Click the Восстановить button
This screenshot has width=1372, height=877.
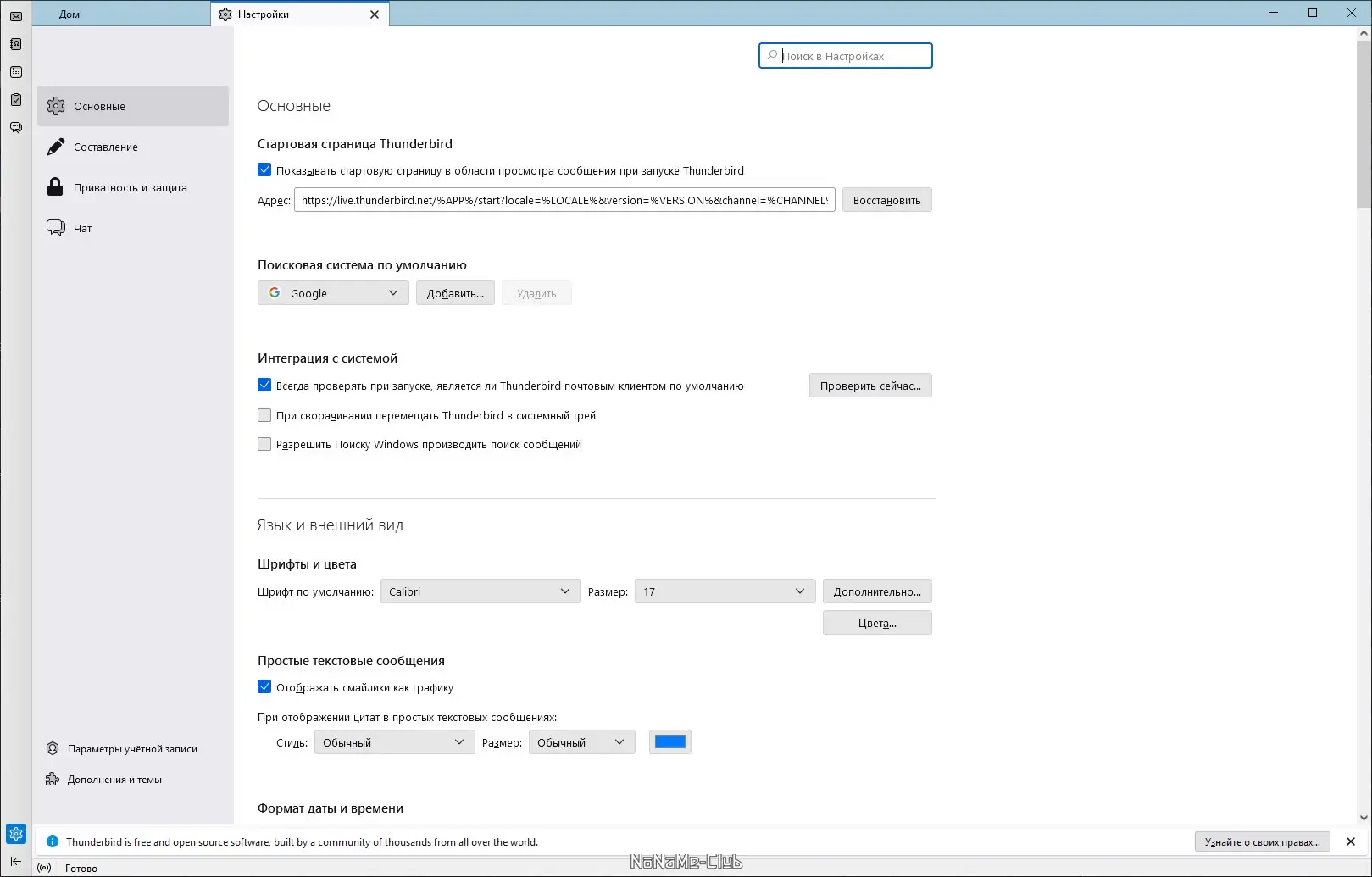coord(886,200)
